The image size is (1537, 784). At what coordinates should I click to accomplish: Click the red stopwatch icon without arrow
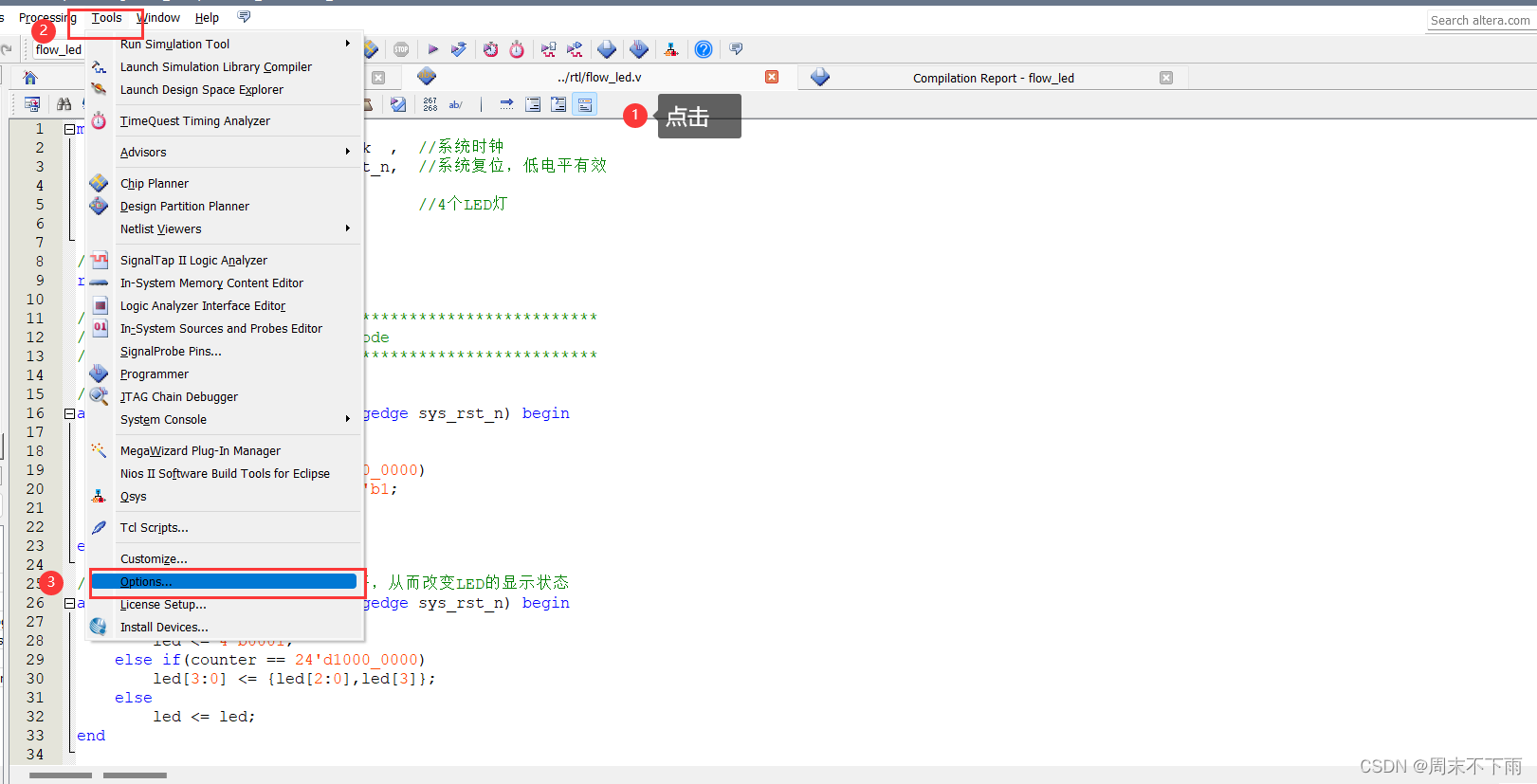click(x=517, y=49)
